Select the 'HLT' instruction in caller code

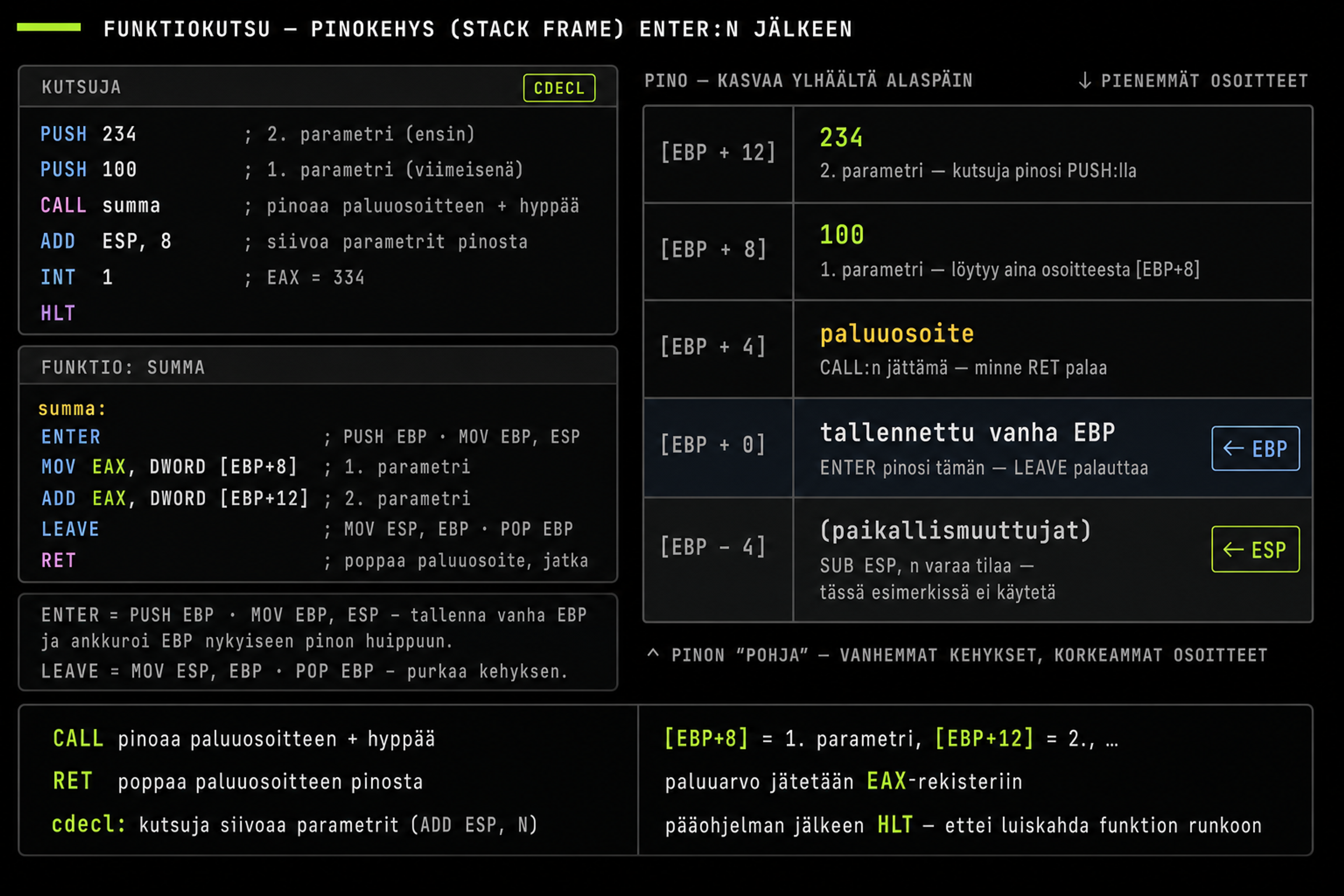(58, 313)
